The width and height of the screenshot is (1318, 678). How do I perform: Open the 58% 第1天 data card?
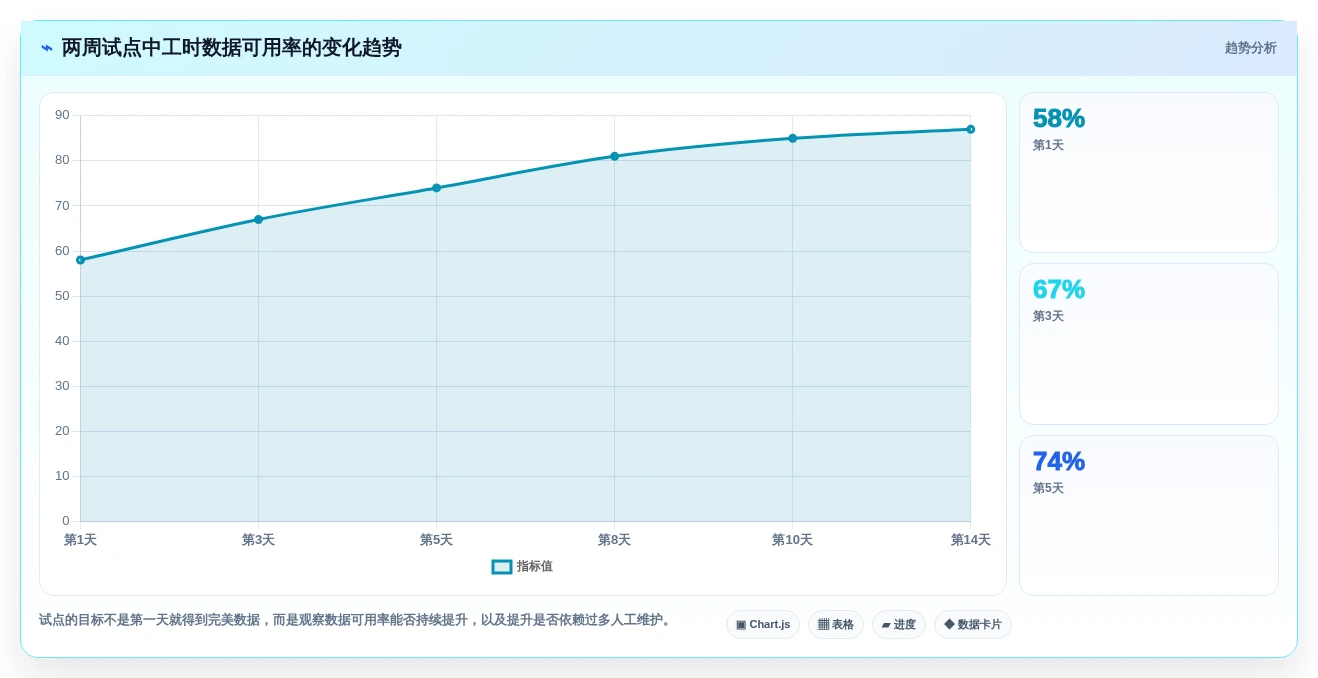pos(1149,173)
